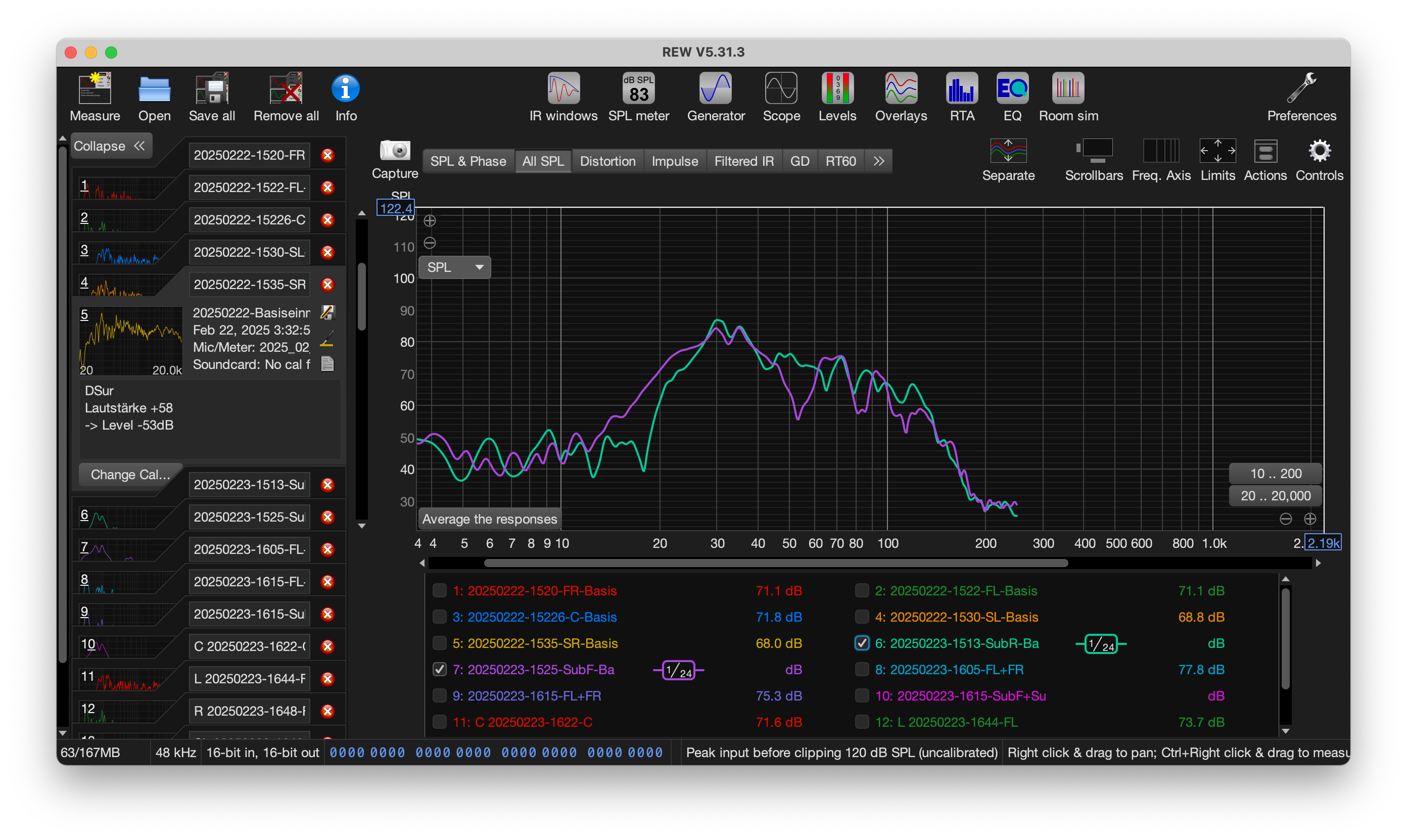The image size is (1407, 840).
Task: Click the horizontal frequency scrollbar thumb
Action: tap(775, 563)
